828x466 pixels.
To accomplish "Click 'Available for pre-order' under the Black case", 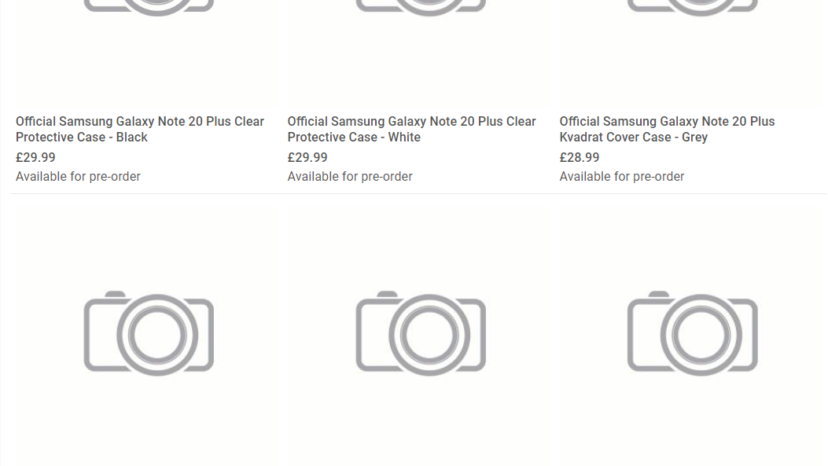I will (x=78, y=177).
